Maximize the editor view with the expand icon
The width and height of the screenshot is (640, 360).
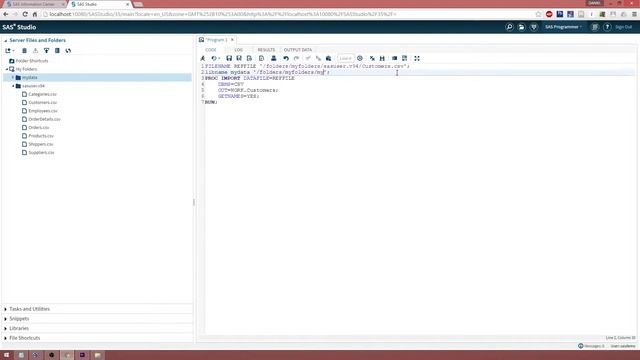[417, 58]
